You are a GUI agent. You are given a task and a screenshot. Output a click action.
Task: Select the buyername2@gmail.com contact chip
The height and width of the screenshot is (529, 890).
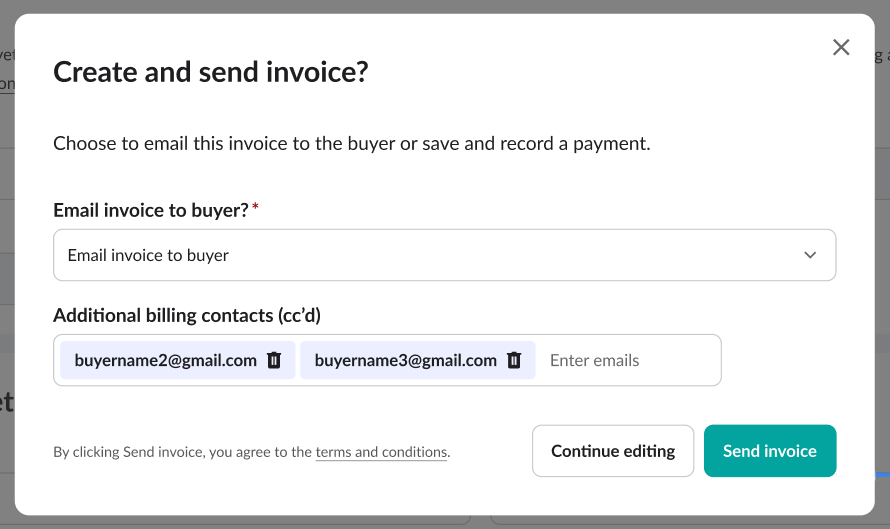tap(166, 361)
